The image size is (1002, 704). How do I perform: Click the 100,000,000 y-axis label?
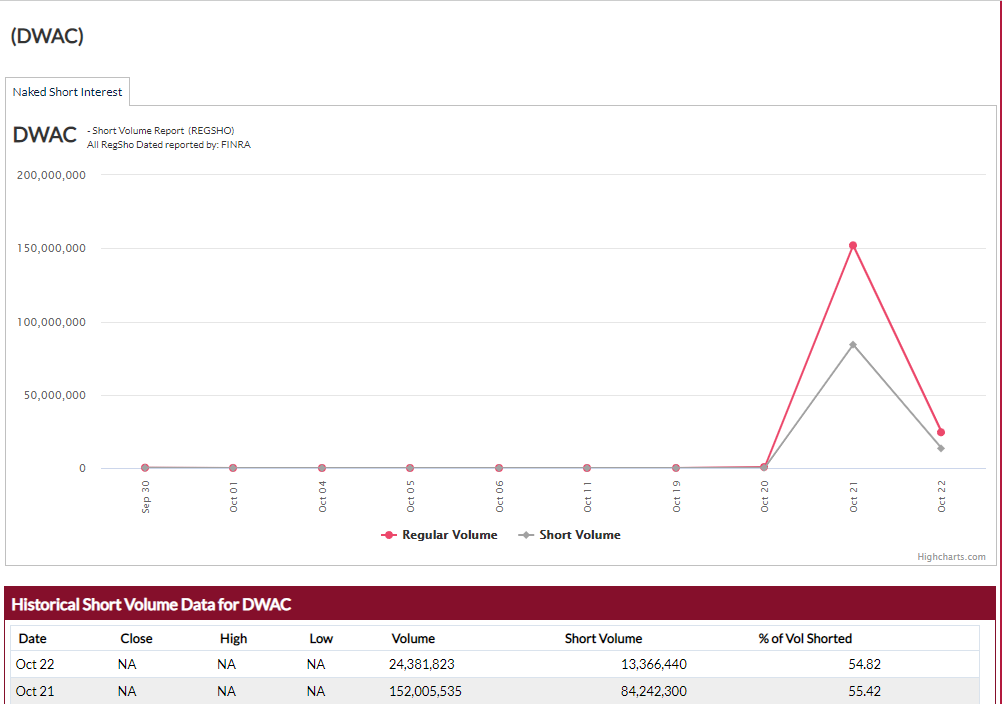pos(51,322)
